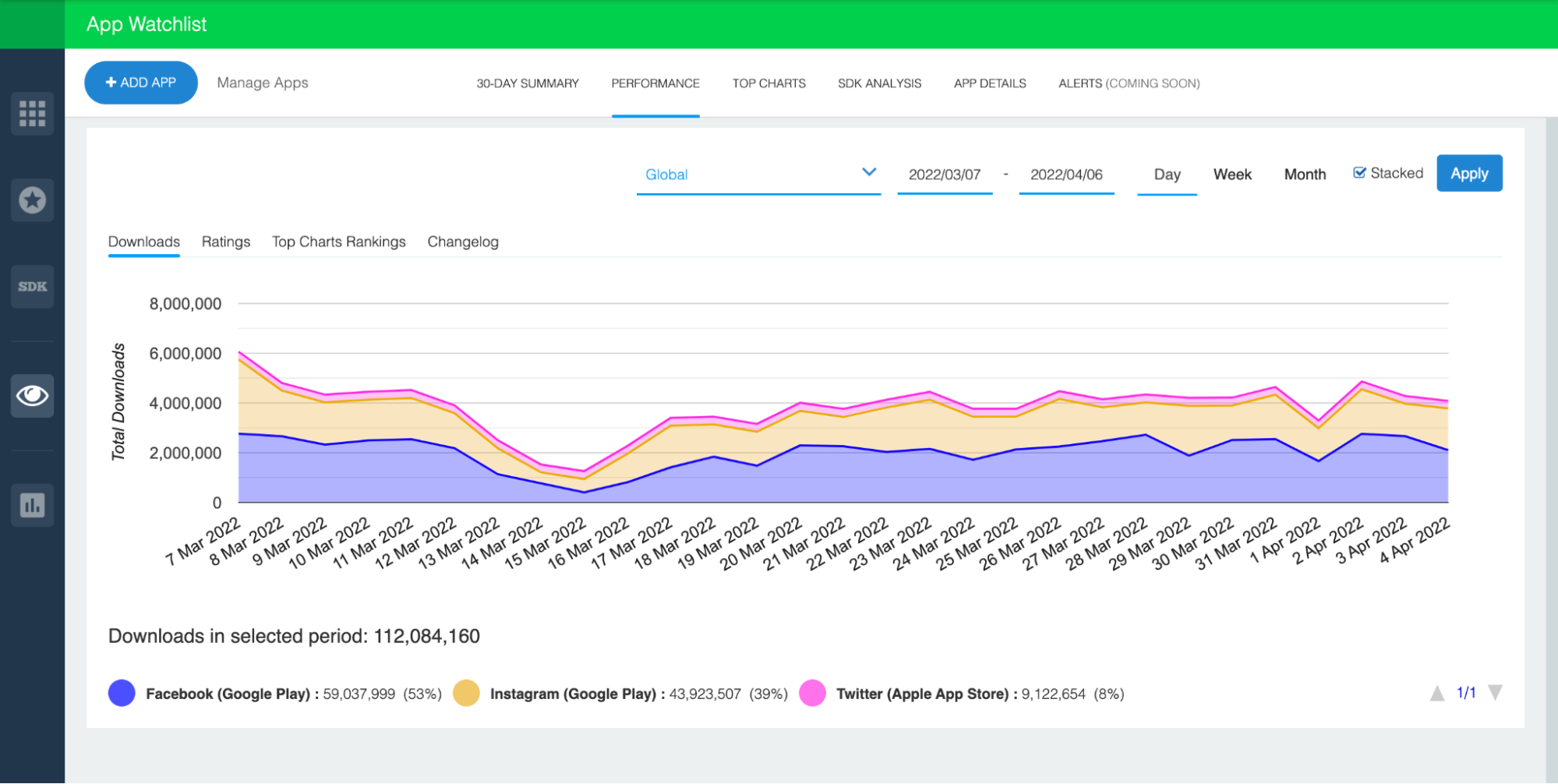The height and width of the screenshot is (784, 1558).
Task: Toggle Facebook series via blue legend dot
Action: click(122, 694)
